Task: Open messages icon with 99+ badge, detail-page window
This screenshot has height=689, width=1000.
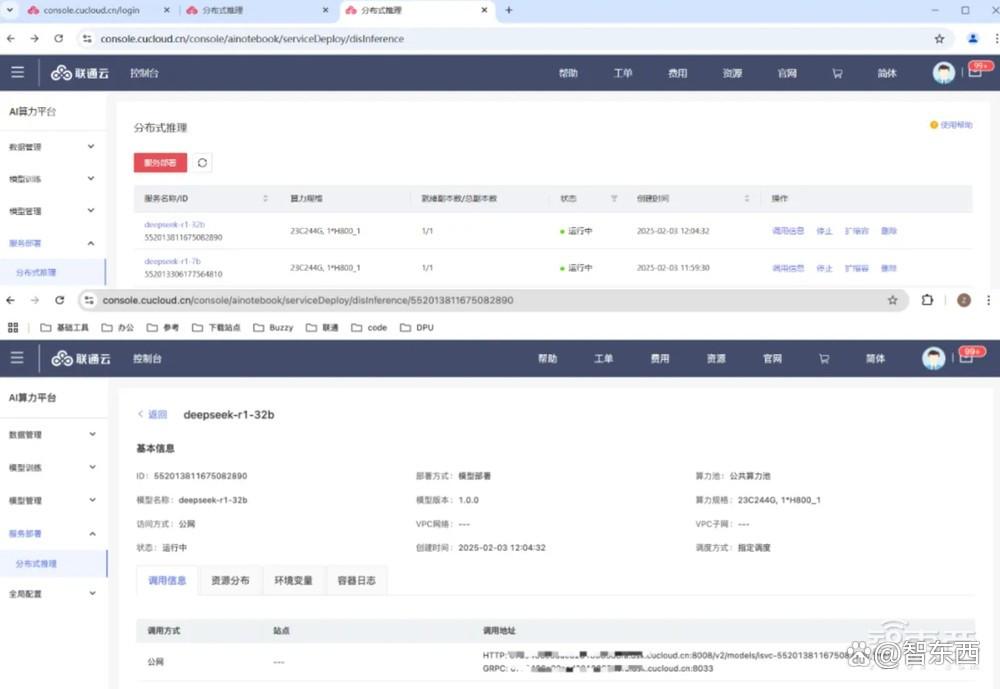Action: click(966, 357)
